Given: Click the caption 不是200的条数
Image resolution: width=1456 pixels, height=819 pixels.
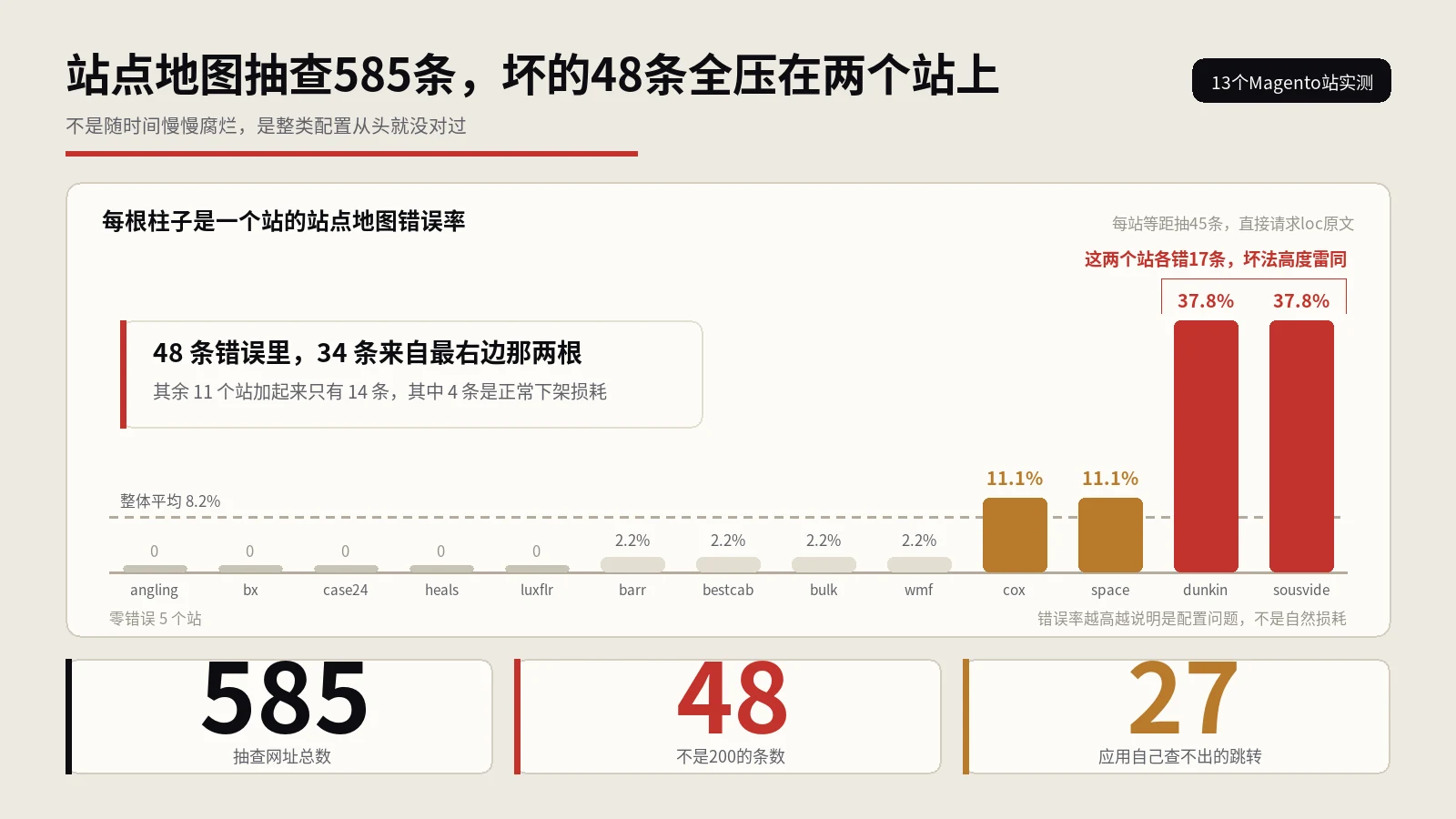Looking at the screenshot, I should click(731, 756).
